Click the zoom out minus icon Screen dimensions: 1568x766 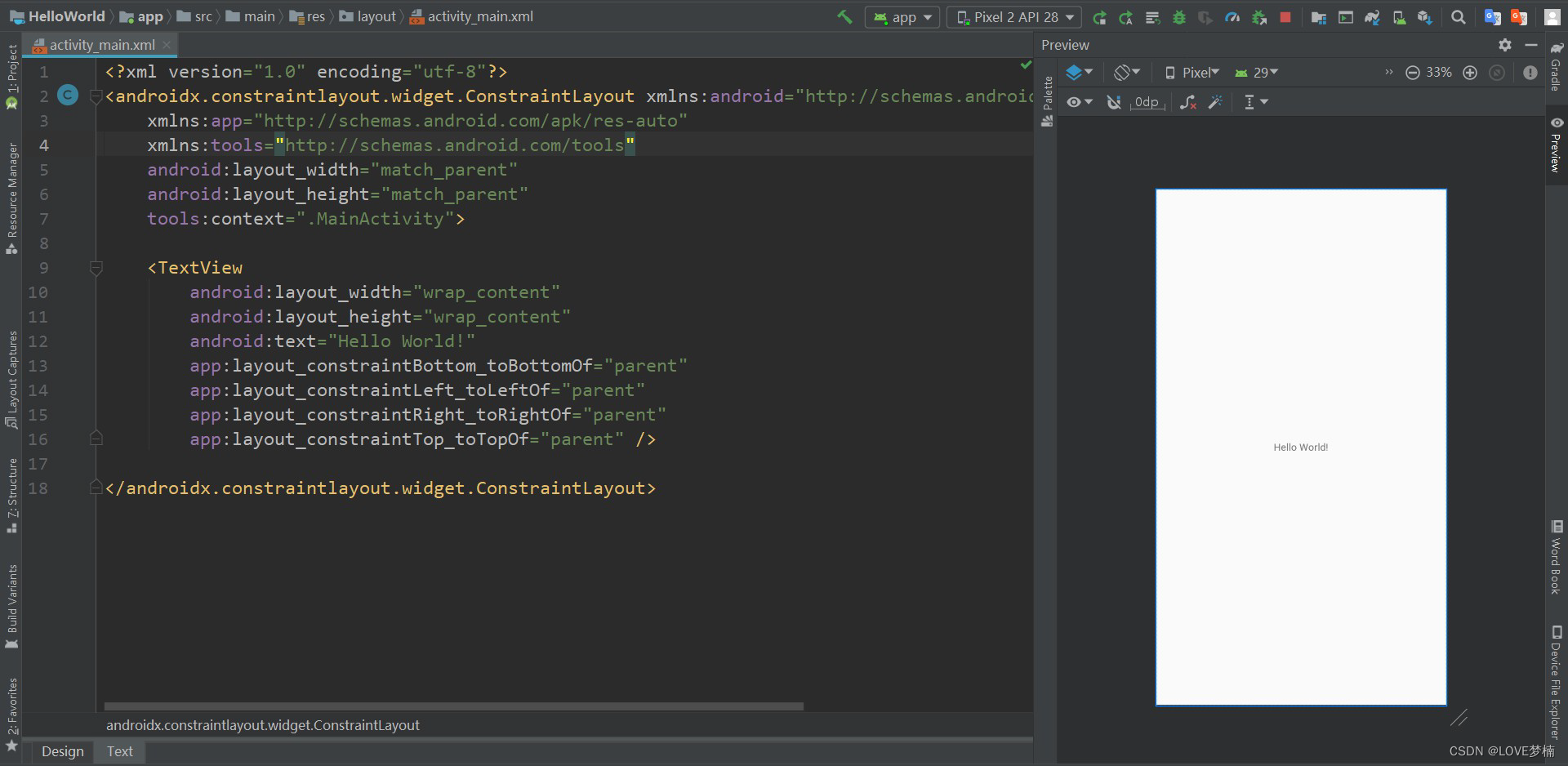pyautogui.click(x=1413, y=73)
